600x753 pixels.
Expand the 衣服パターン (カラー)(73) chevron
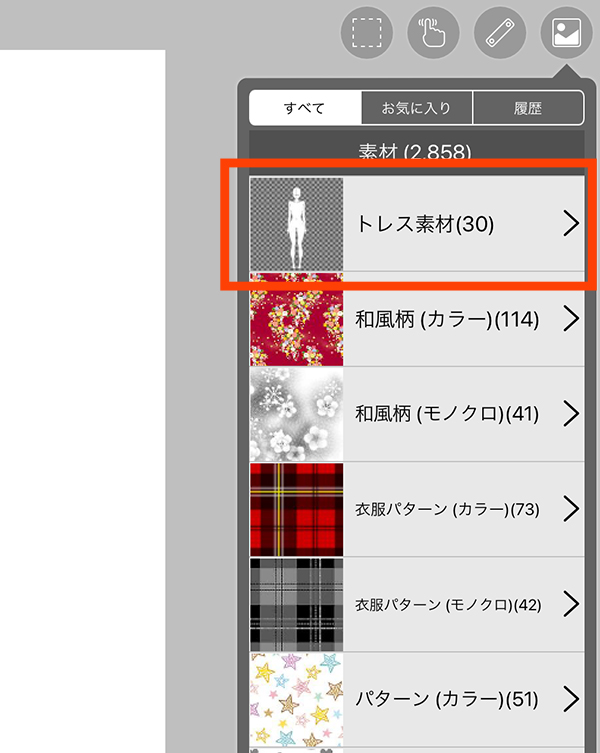point(571,509)
